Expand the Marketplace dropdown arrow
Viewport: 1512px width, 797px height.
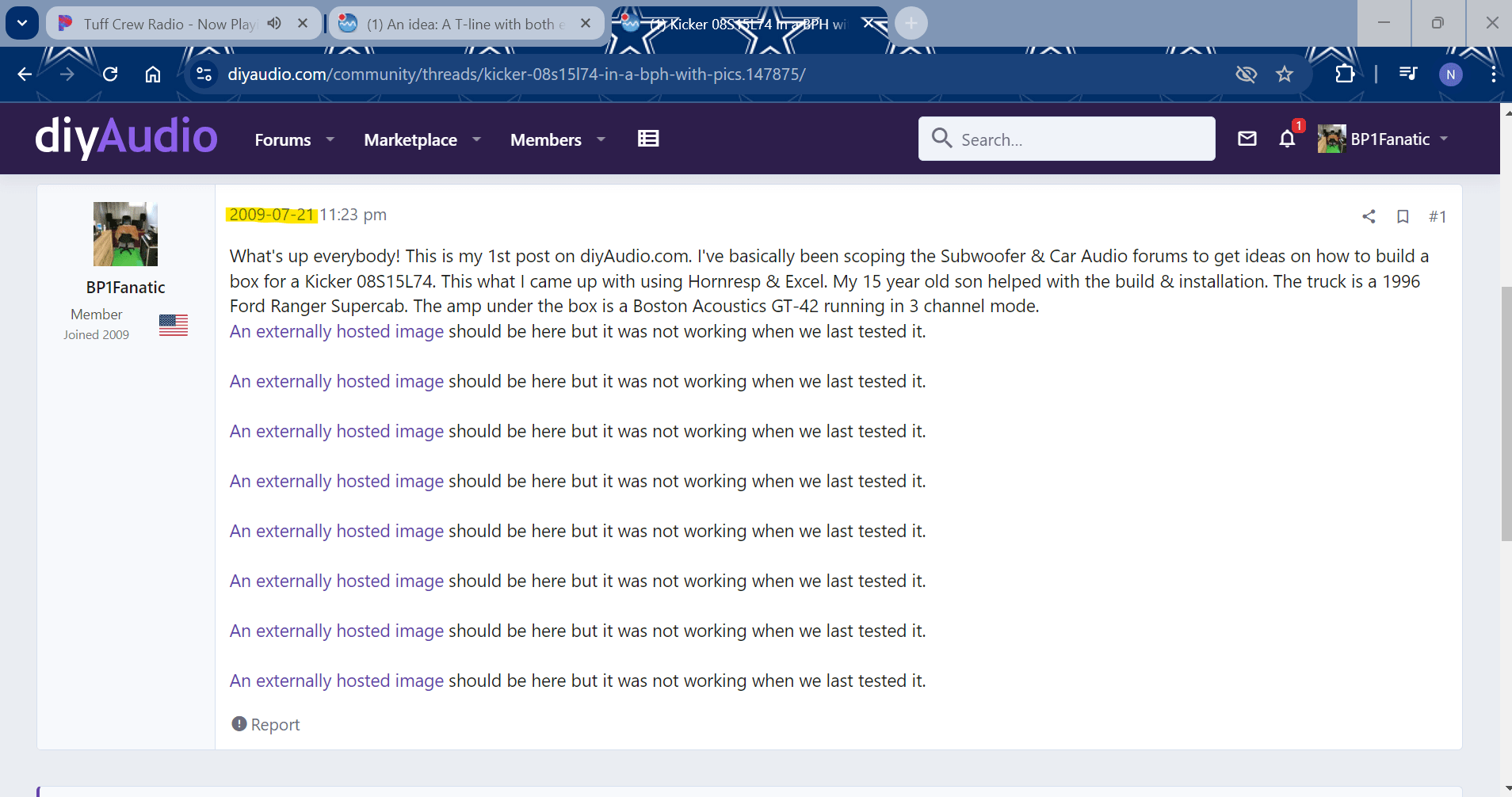[x=476, y=139]
